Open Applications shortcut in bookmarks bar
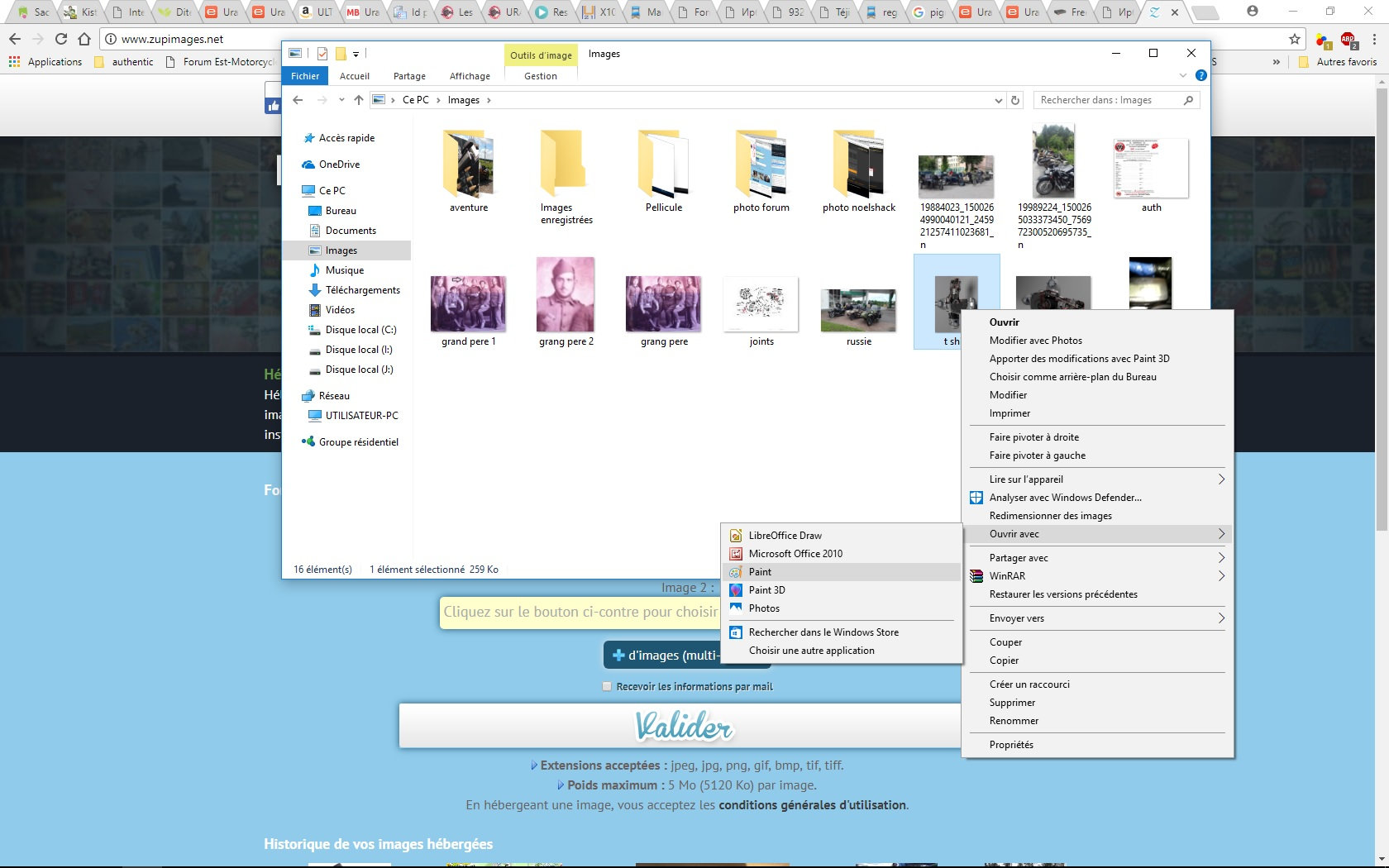 [45, 62]
